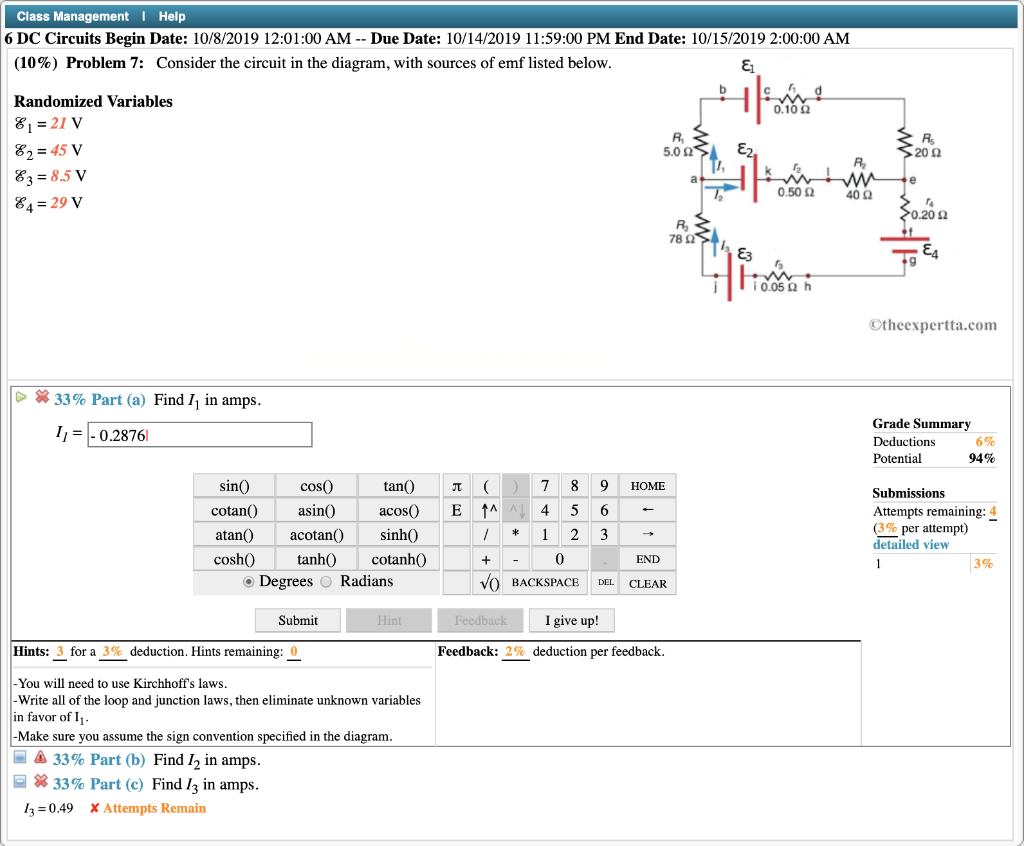The width and height of the screenshot is (1024, 846).
Task: Click the orange warning icon beside Part (b)
Action: [x=38, y=759]
